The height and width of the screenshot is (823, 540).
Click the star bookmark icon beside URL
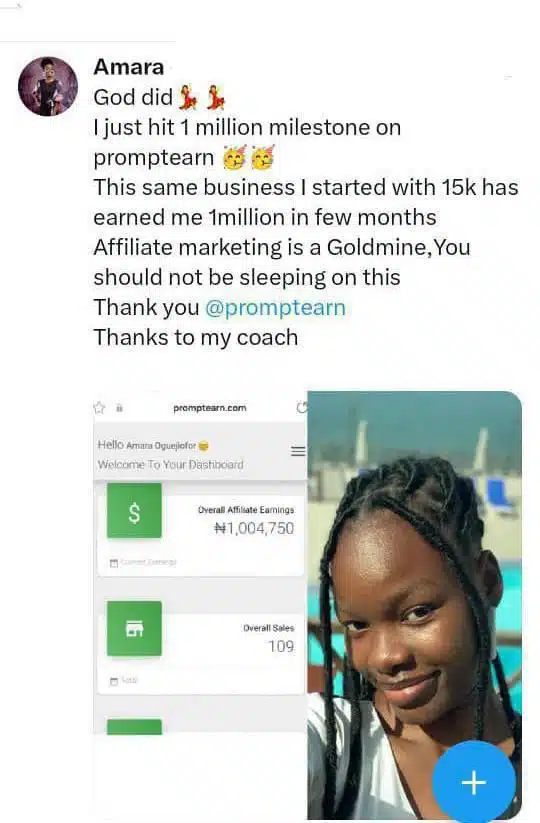(x=99, y=408)
